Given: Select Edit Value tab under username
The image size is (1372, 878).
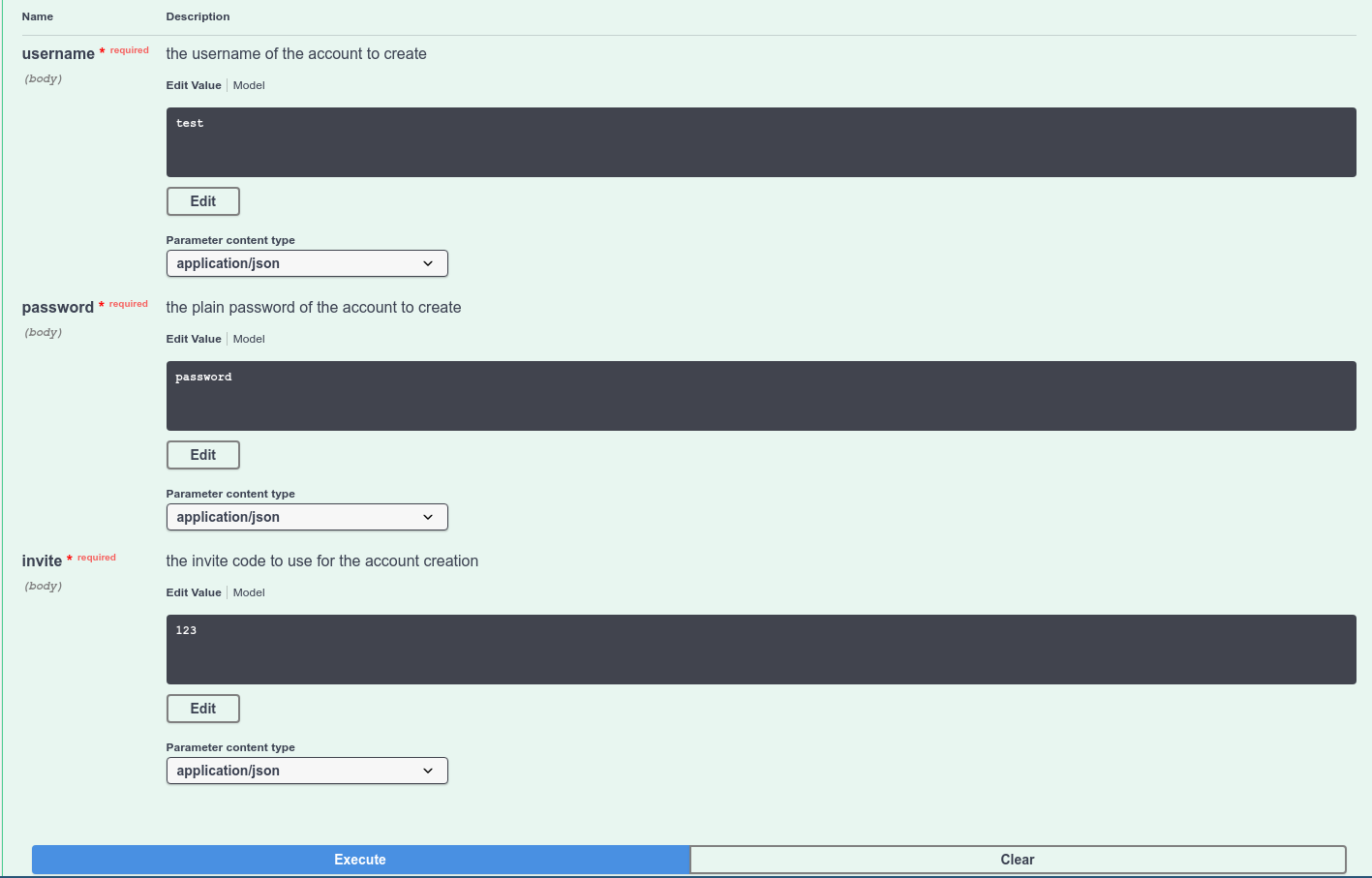Looking at the screenshot, I should point(193,85).
